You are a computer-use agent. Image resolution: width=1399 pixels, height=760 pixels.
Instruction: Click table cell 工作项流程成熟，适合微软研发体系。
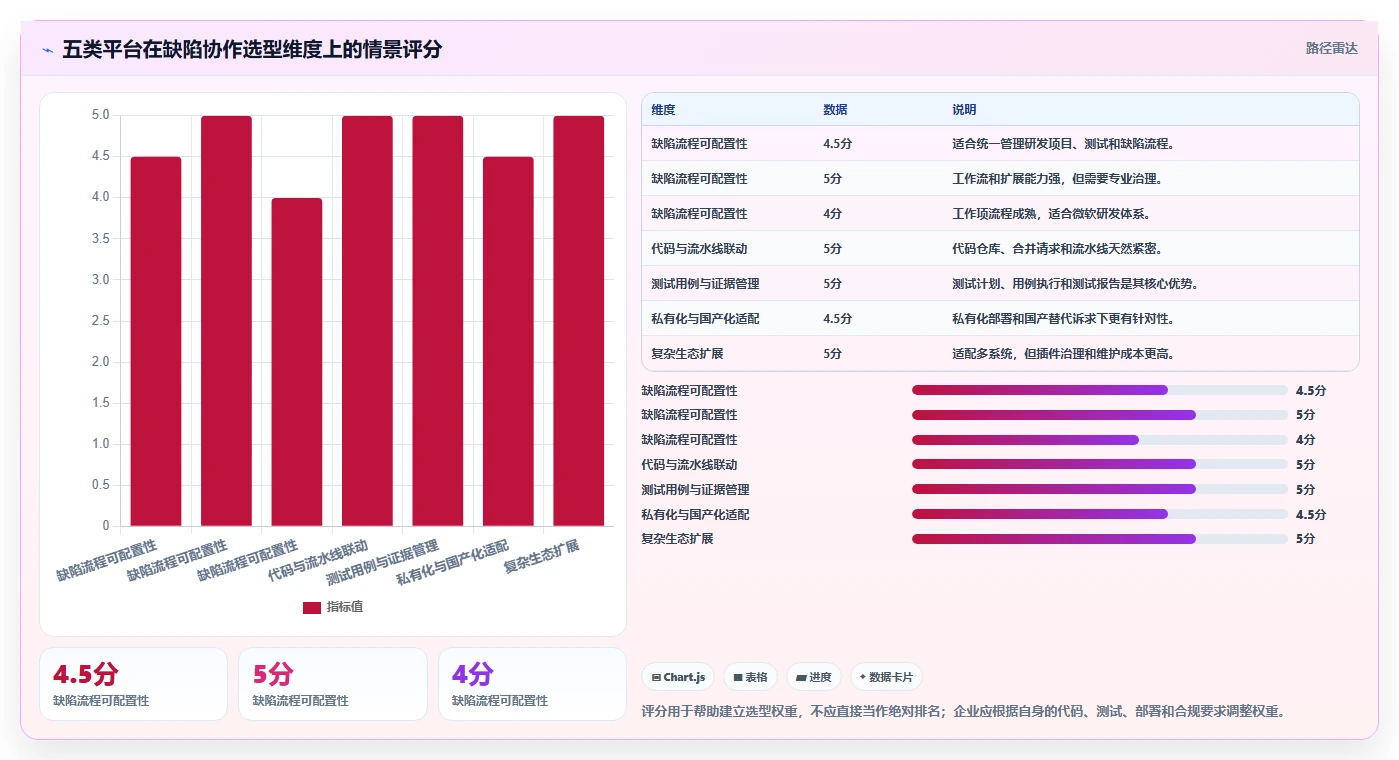click(1051, 214)
